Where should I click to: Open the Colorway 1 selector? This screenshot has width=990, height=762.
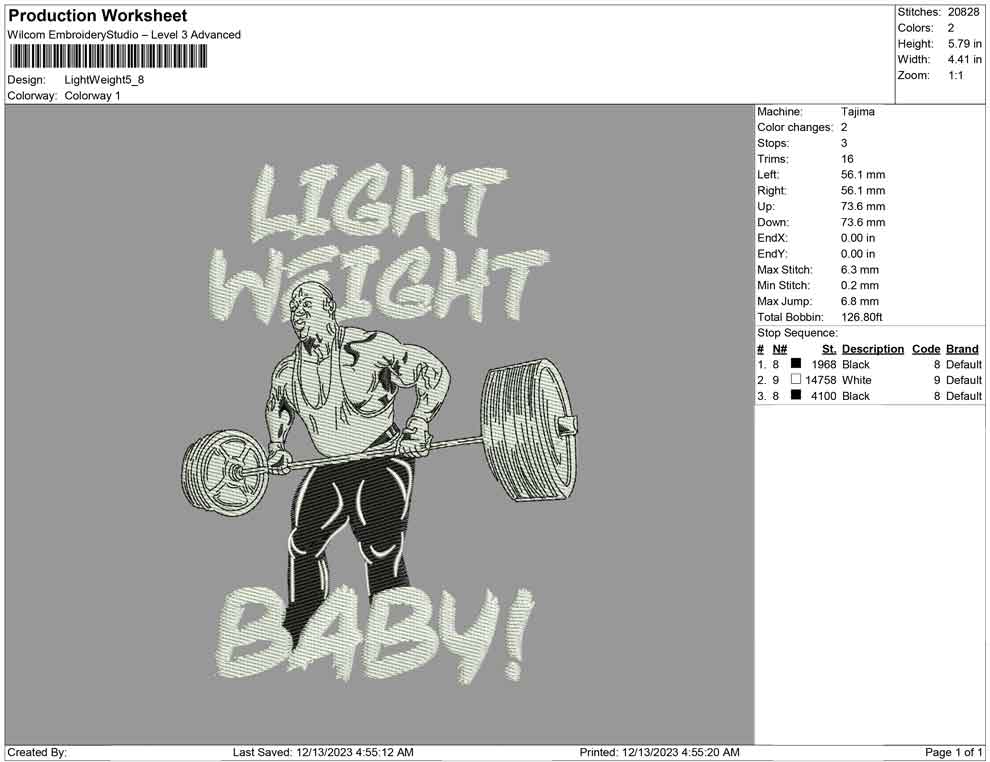click(x=91, y=96)
